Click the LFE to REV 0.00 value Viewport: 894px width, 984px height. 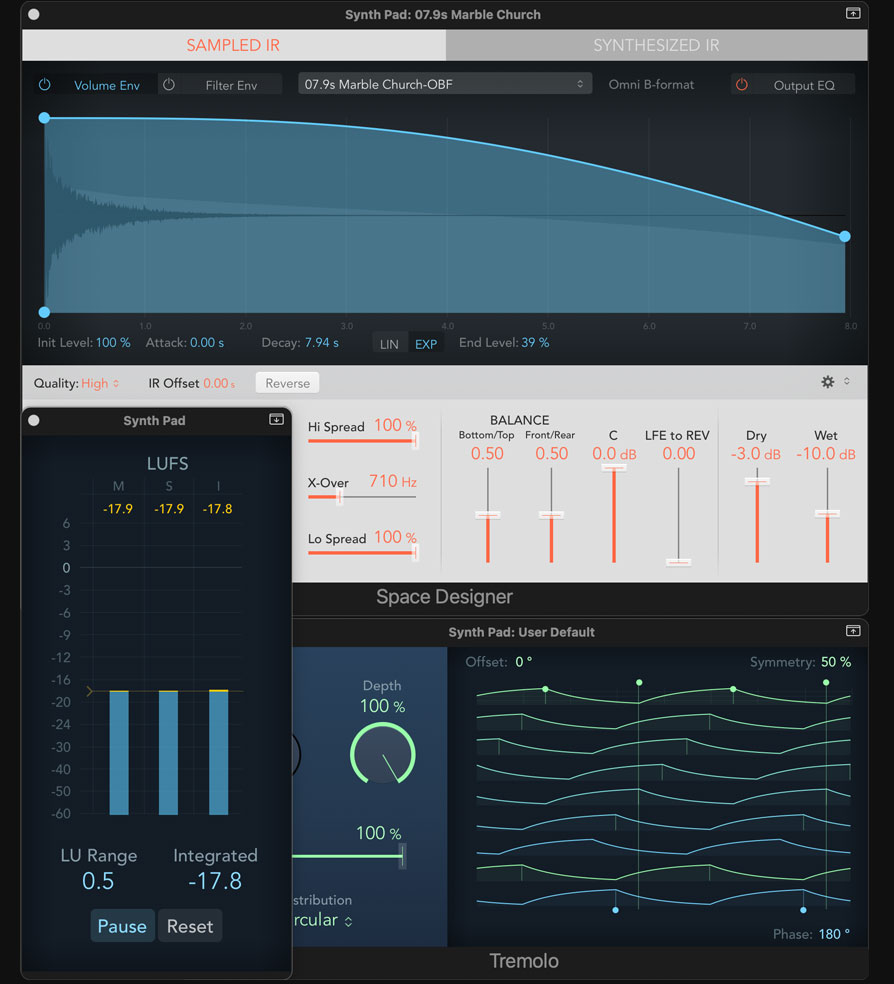pos(679,454)
